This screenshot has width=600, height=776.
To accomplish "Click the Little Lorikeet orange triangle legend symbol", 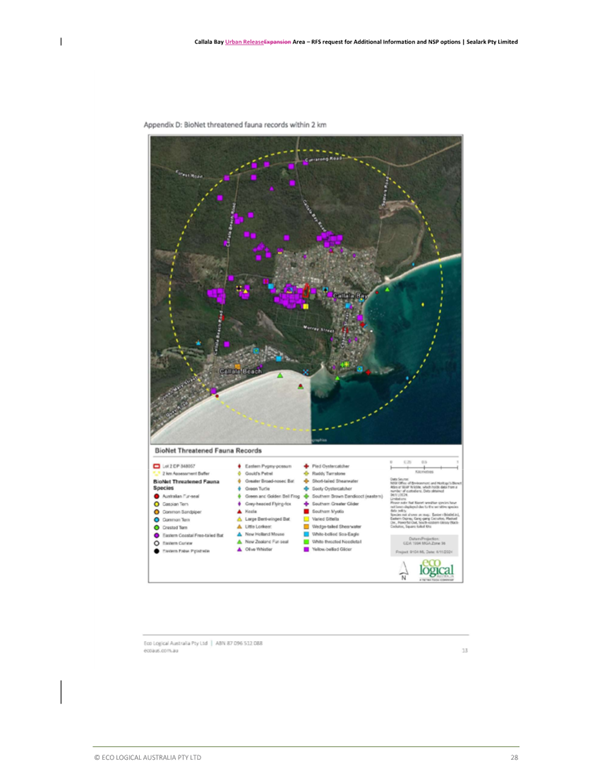I will click(240, 527).
